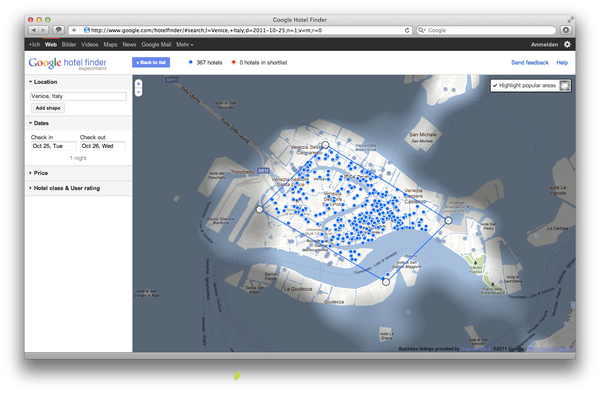600x393 pixels.
Task: Click the 'Tronchetto' map label
Action: (242, 172)
